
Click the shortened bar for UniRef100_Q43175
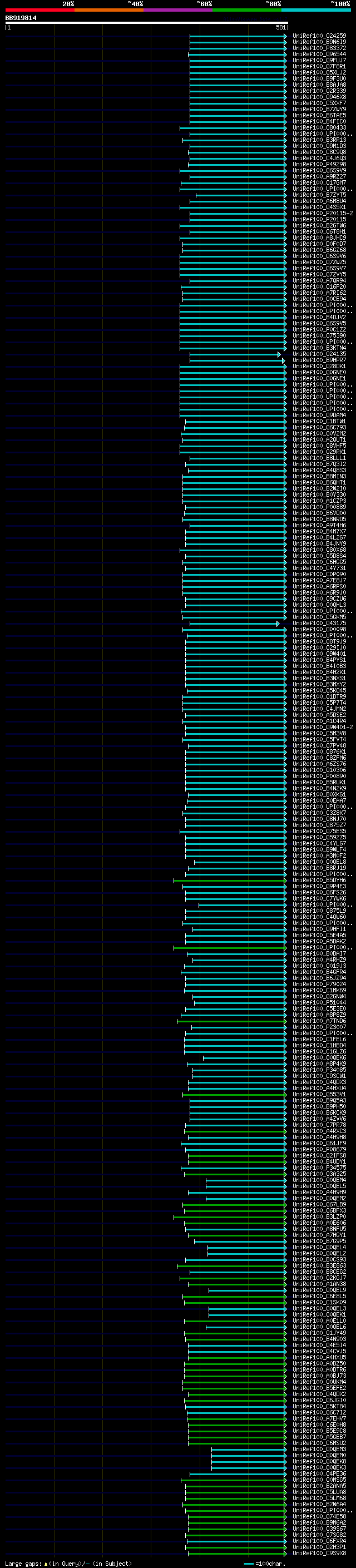point(234,624)
